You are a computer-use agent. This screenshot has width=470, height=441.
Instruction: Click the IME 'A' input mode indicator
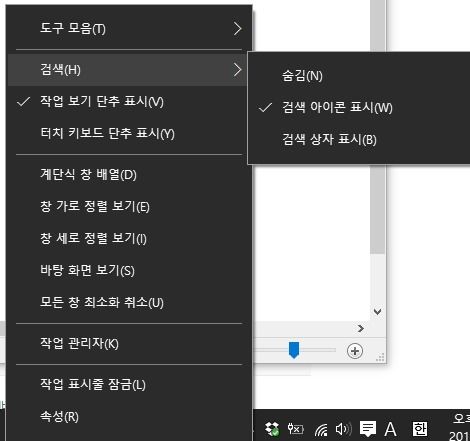click(x=390, y=429)
